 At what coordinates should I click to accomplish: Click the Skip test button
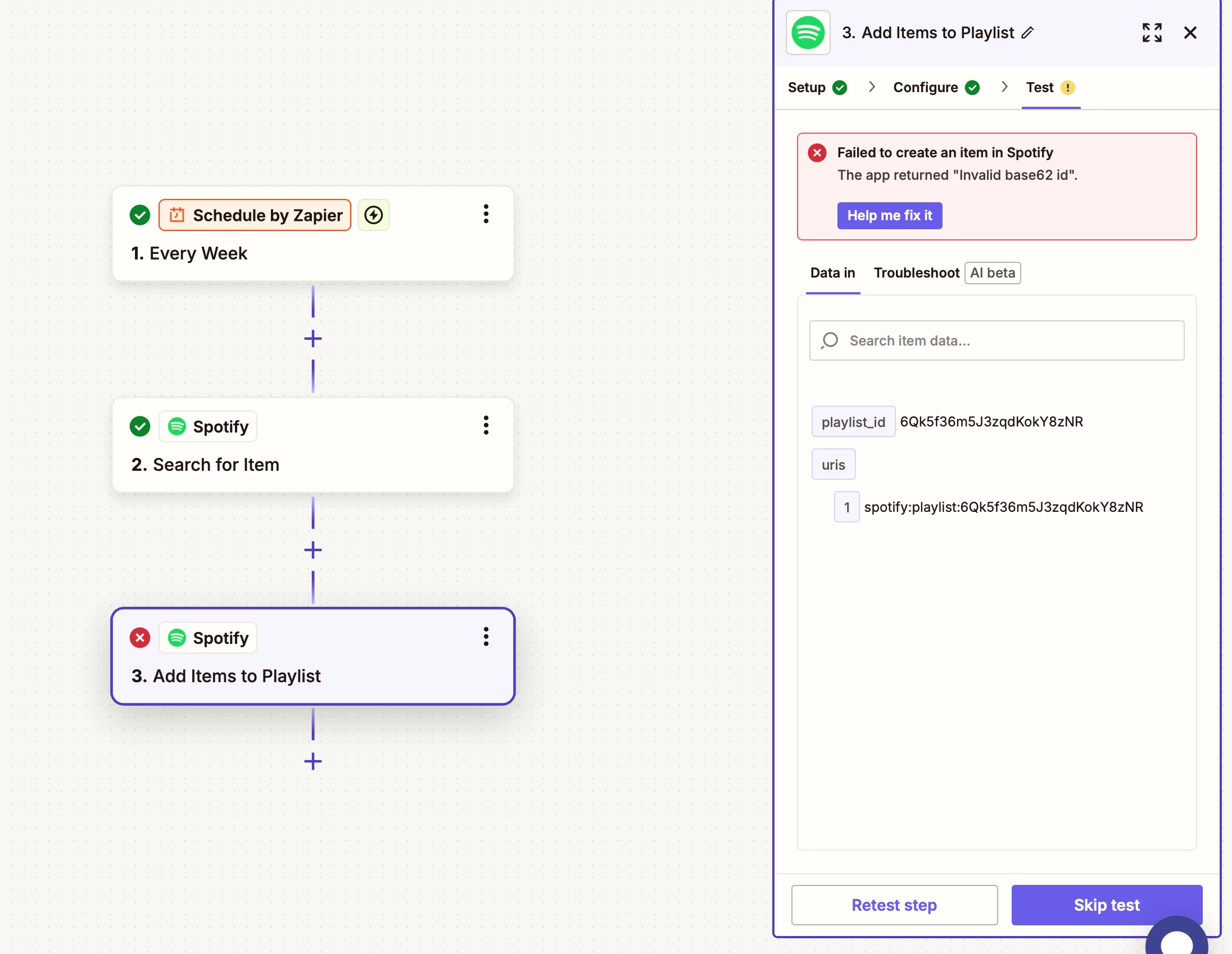coord(1106,905)
